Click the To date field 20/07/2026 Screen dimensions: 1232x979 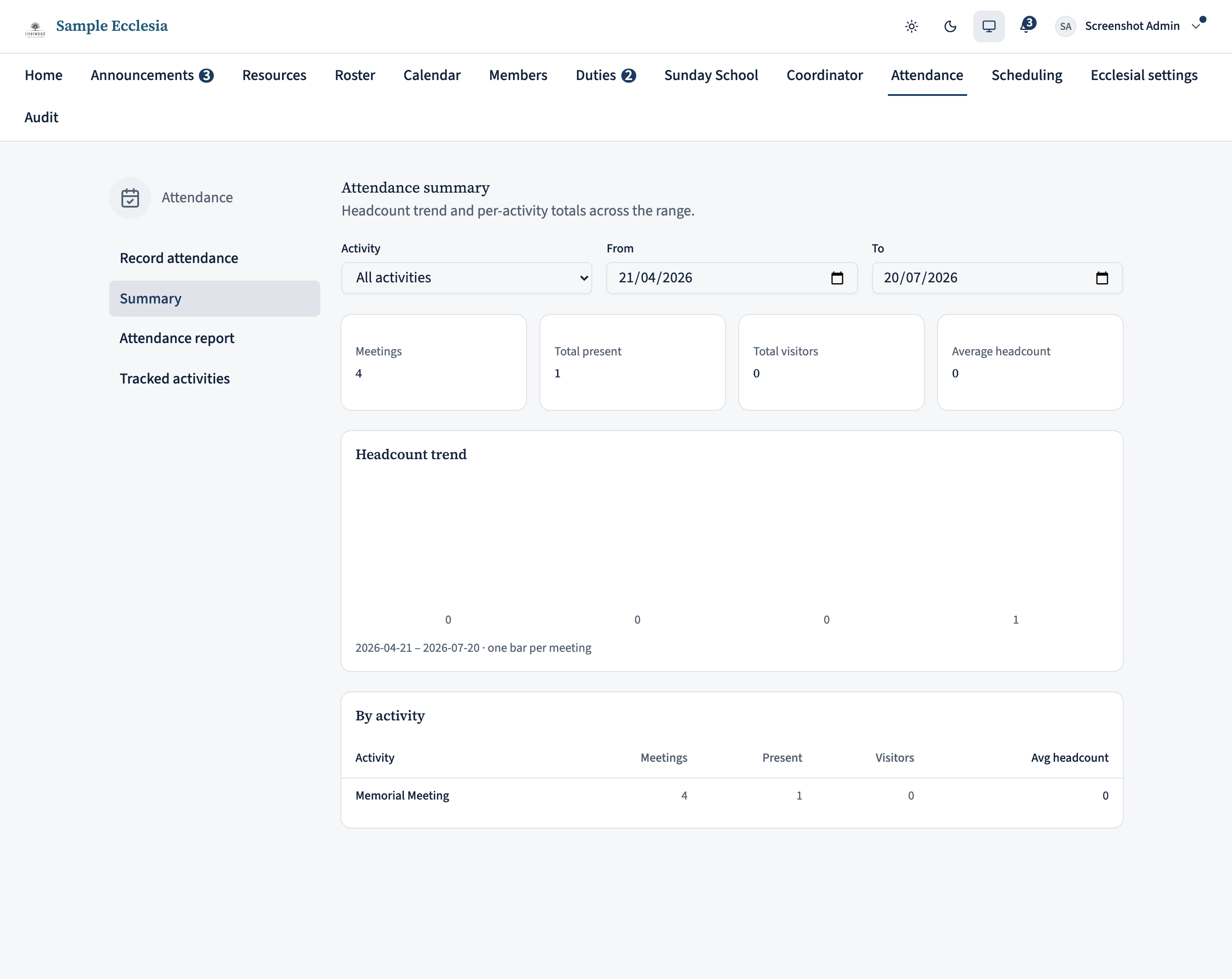pos(997,278)
